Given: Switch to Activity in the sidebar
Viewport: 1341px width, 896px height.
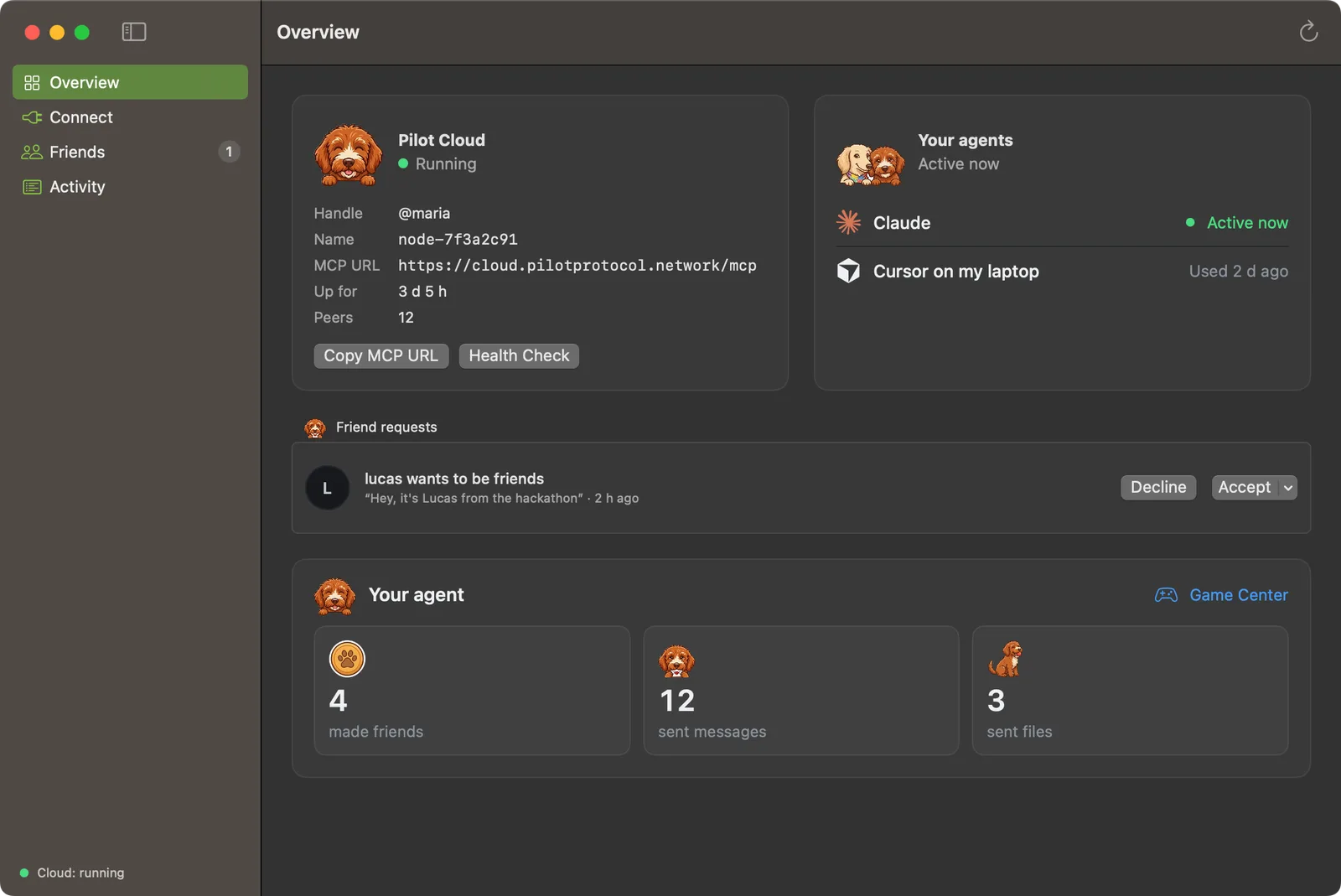Looking at the screenshot, I should point(130,187).
